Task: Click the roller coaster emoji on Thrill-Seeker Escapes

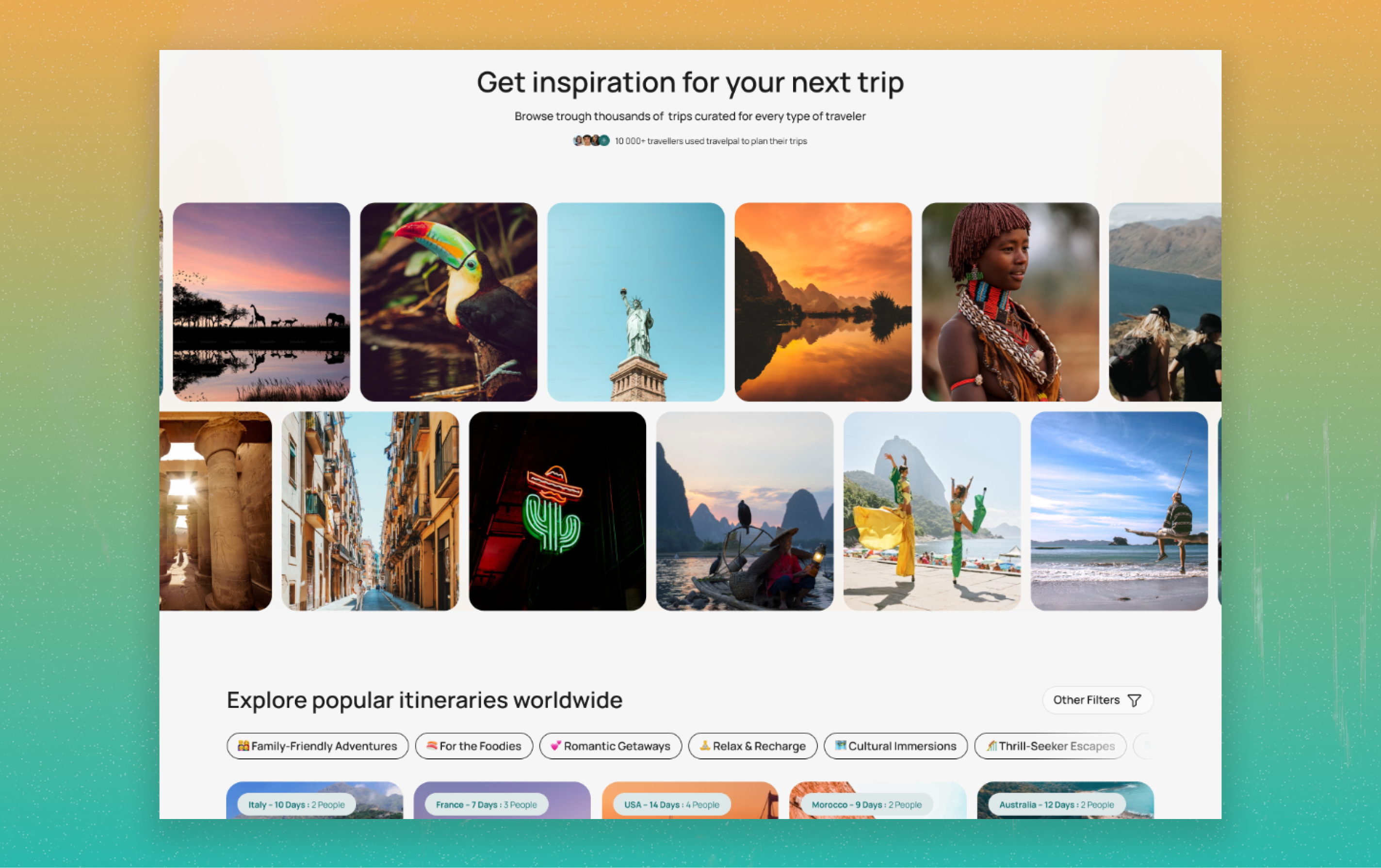Action: coord(991,745)
